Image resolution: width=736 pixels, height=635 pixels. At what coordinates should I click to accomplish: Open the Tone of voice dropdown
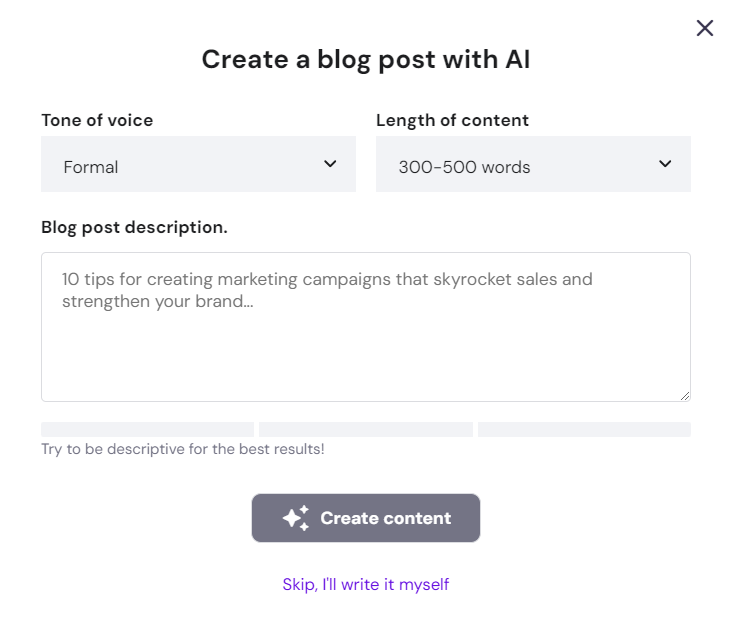[198, 165]
